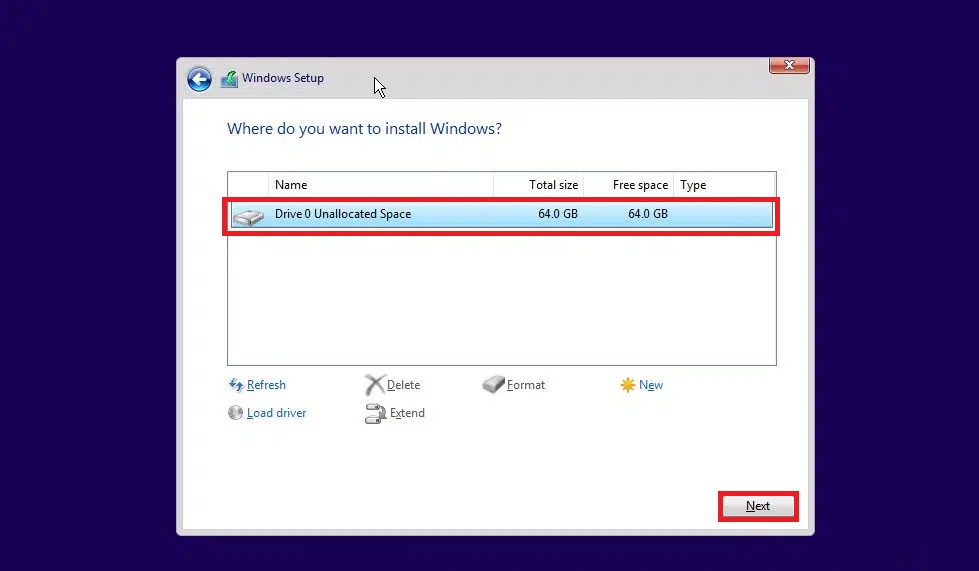Click the Load driver disc icon
The height and width of the screenshot is (571, 979).
[x=235, y=412]
